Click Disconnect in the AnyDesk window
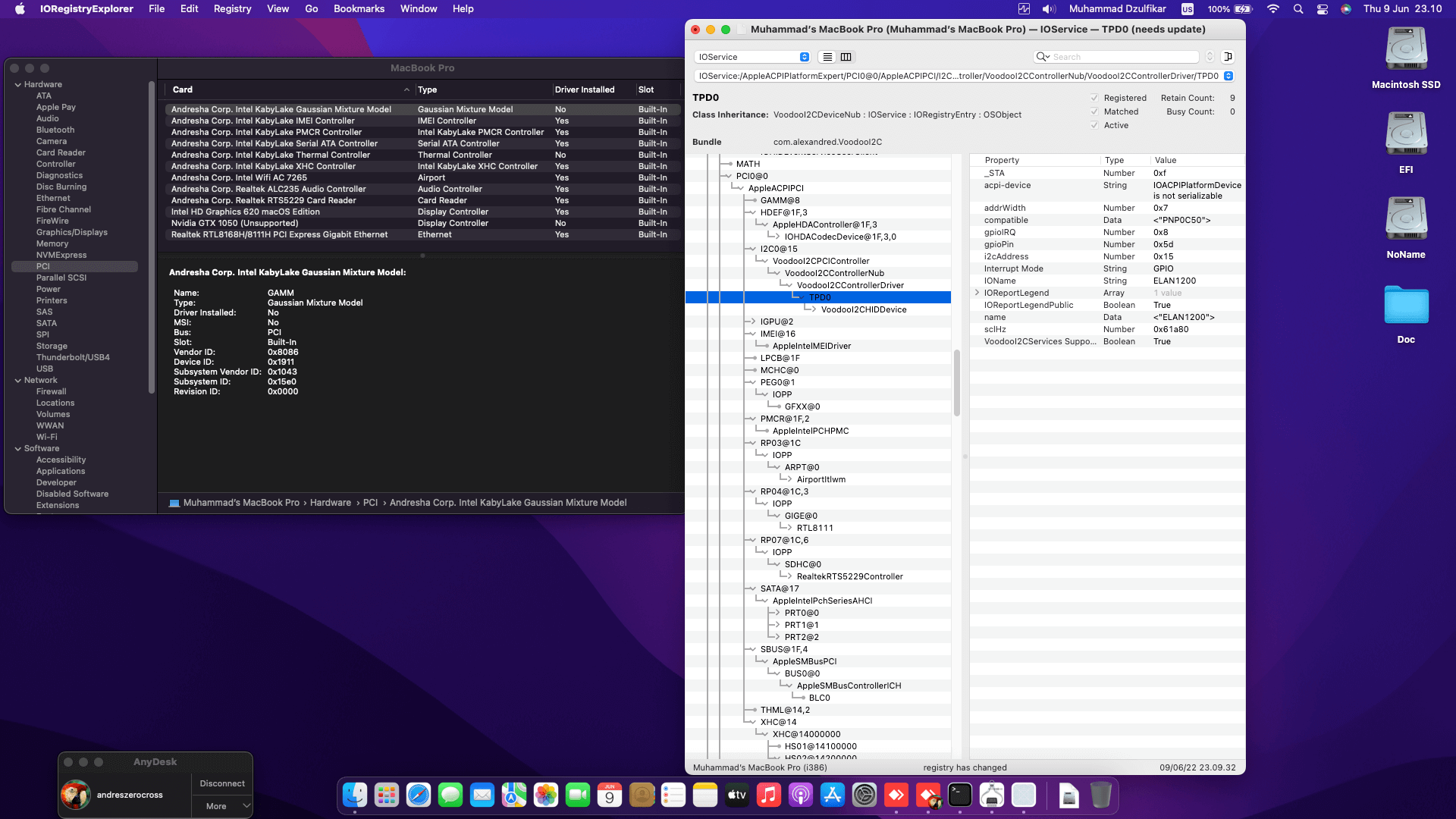Viewport: 1456px width, 819px height. click(x=222, y=783)
